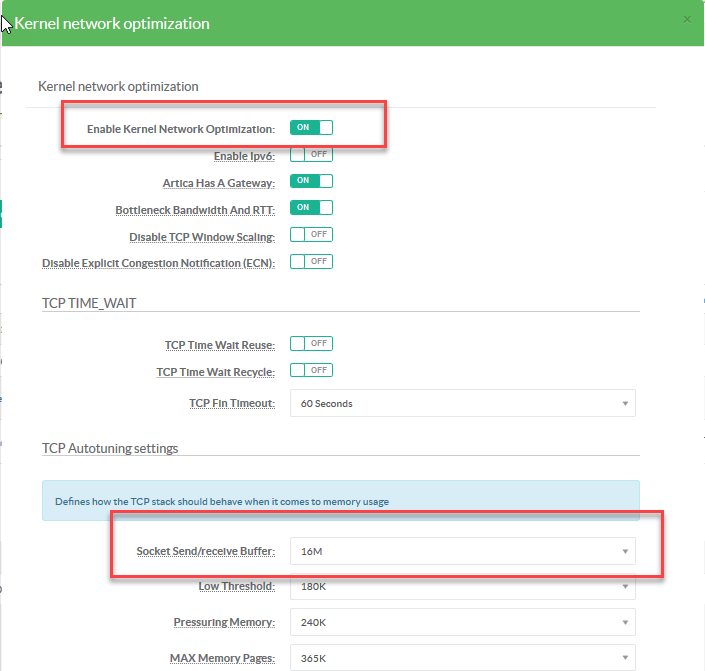Toggle Disable Explicit Congestion Notification switch
Screen dimensions: 705x671
click(x=311, y=261)
